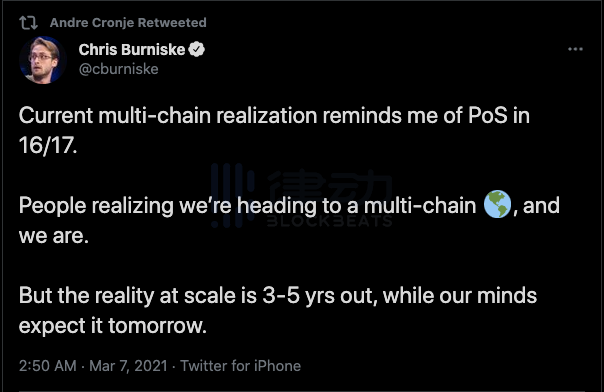Click the 'Current multi-chain realization' sentence

click(274, 116)
